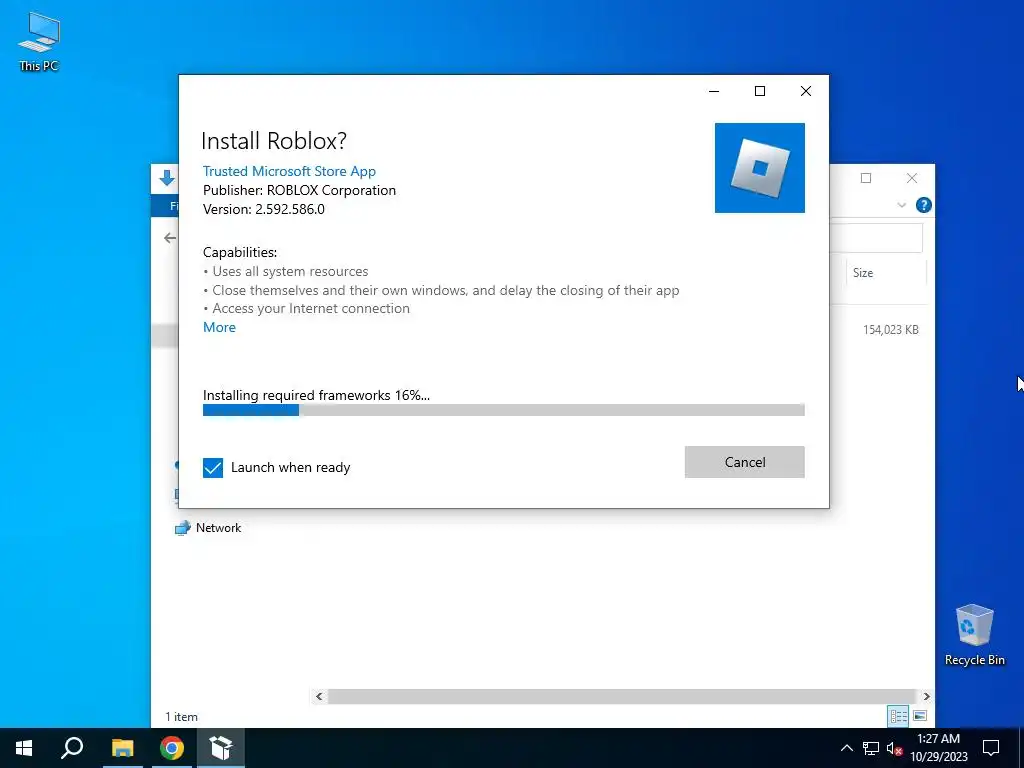Open File Explorer from the taskbar

[122, 748]
